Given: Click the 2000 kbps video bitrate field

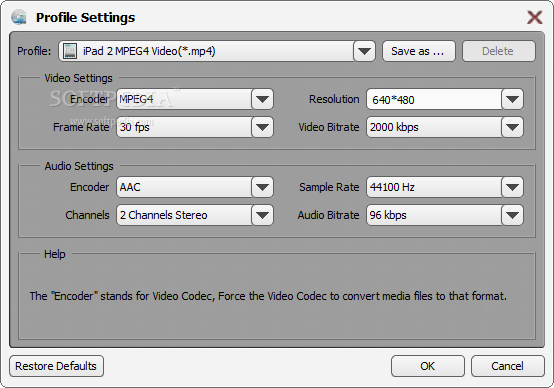Looking at the screenshot, I should 434,127.
